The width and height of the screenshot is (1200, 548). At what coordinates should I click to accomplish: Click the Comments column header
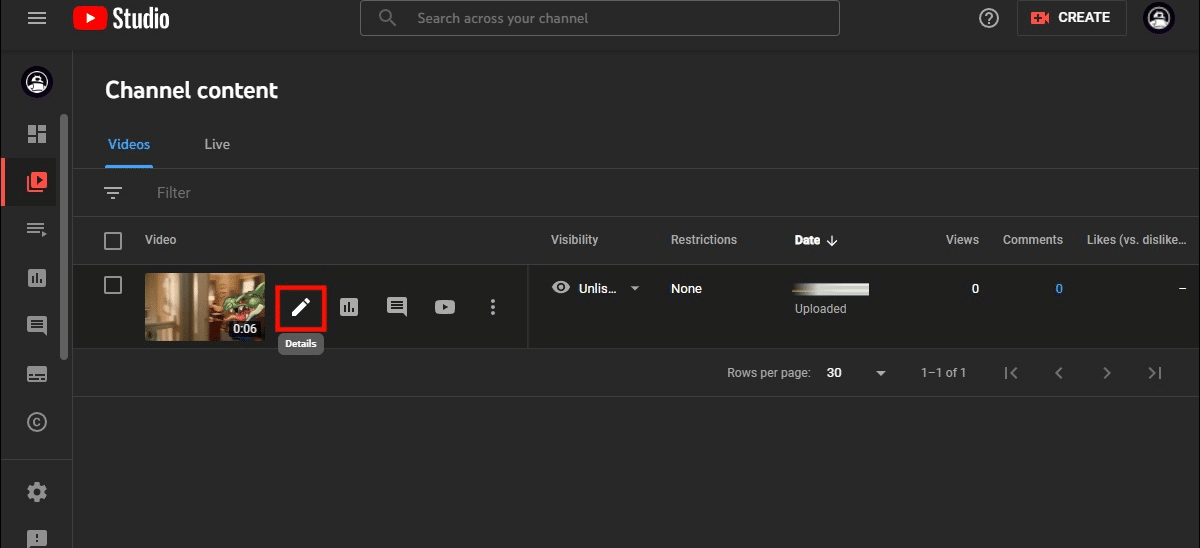(x=1033, y=240)
